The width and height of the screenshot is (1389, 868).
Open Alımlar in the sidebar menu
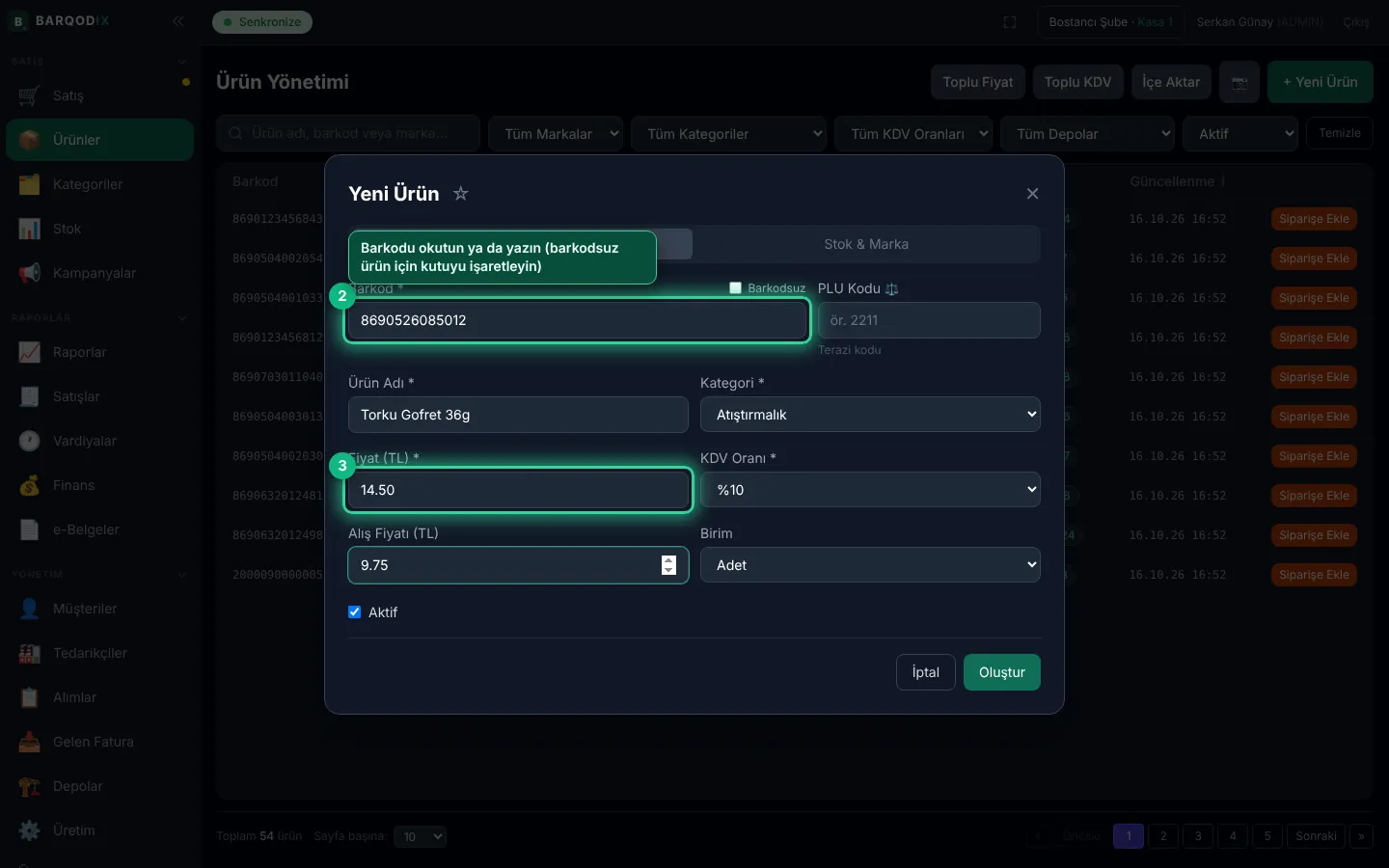[100, 697]
